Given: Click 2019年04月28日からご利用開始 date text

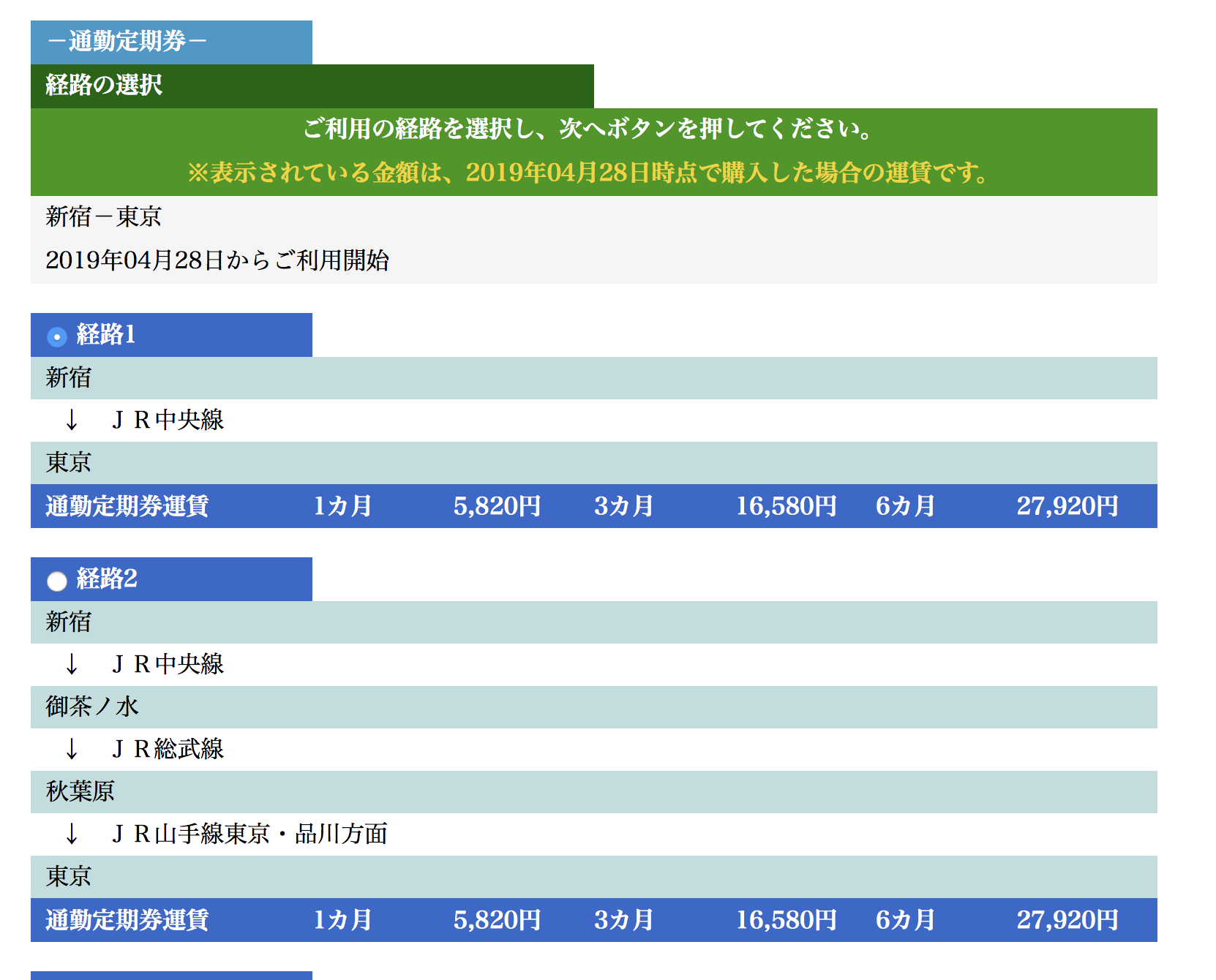Looking at the screenshot, I should pyautogui.click(x=217, y=260).
